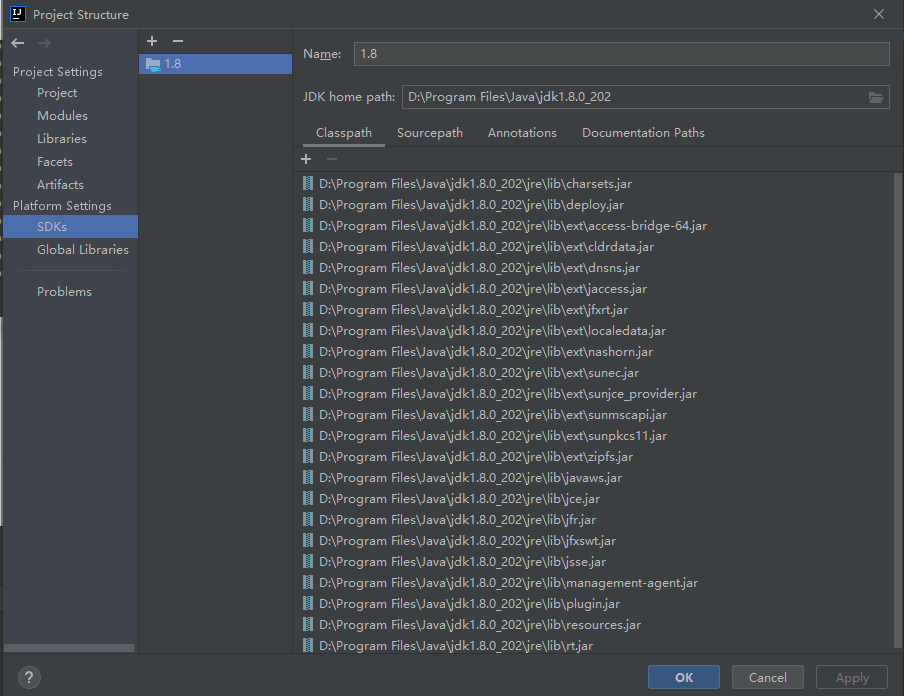Open Modules settings section

coord(62,115)
